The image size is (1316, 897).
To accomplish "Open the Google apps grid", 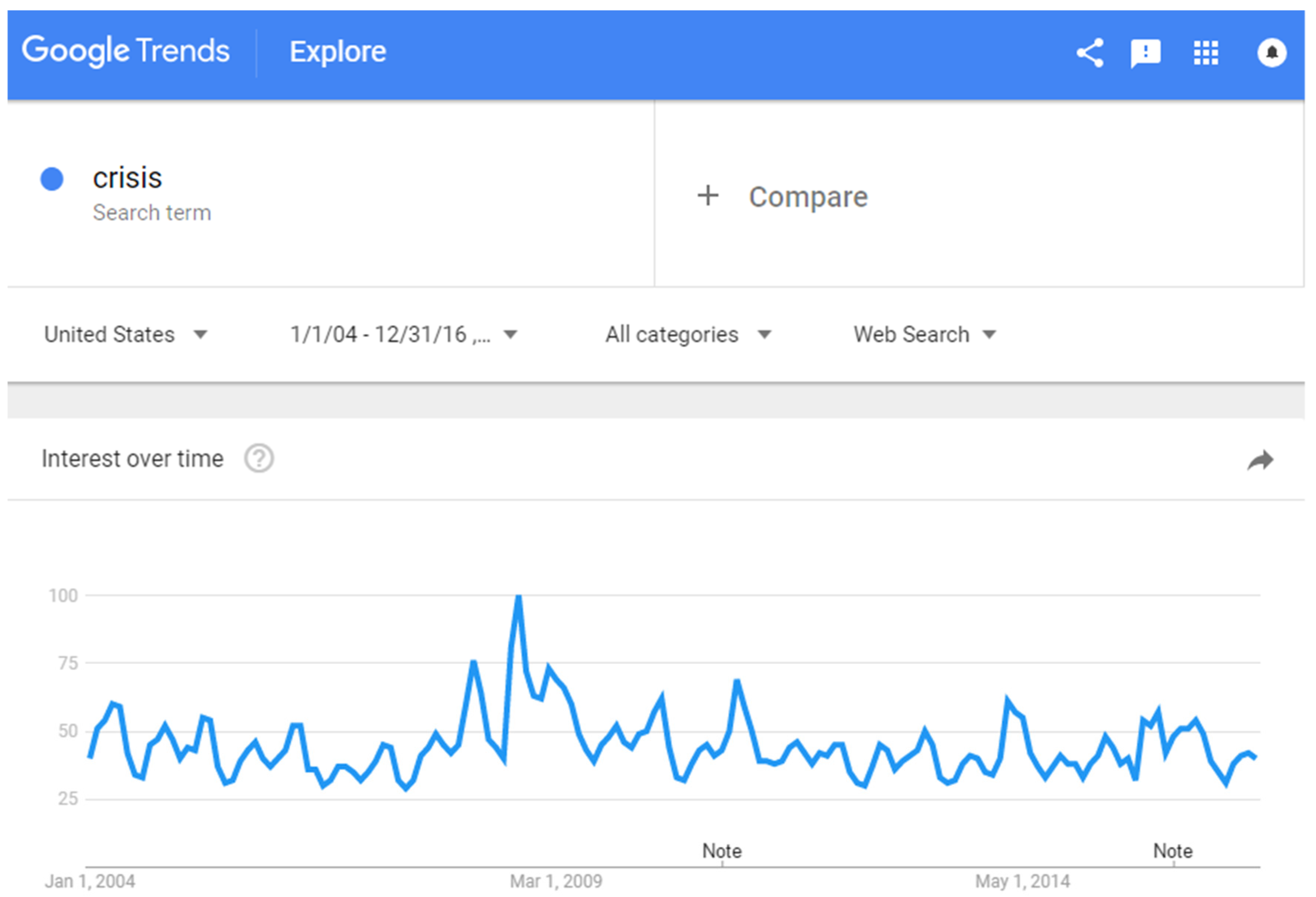I will click(x=1206, y=53).
